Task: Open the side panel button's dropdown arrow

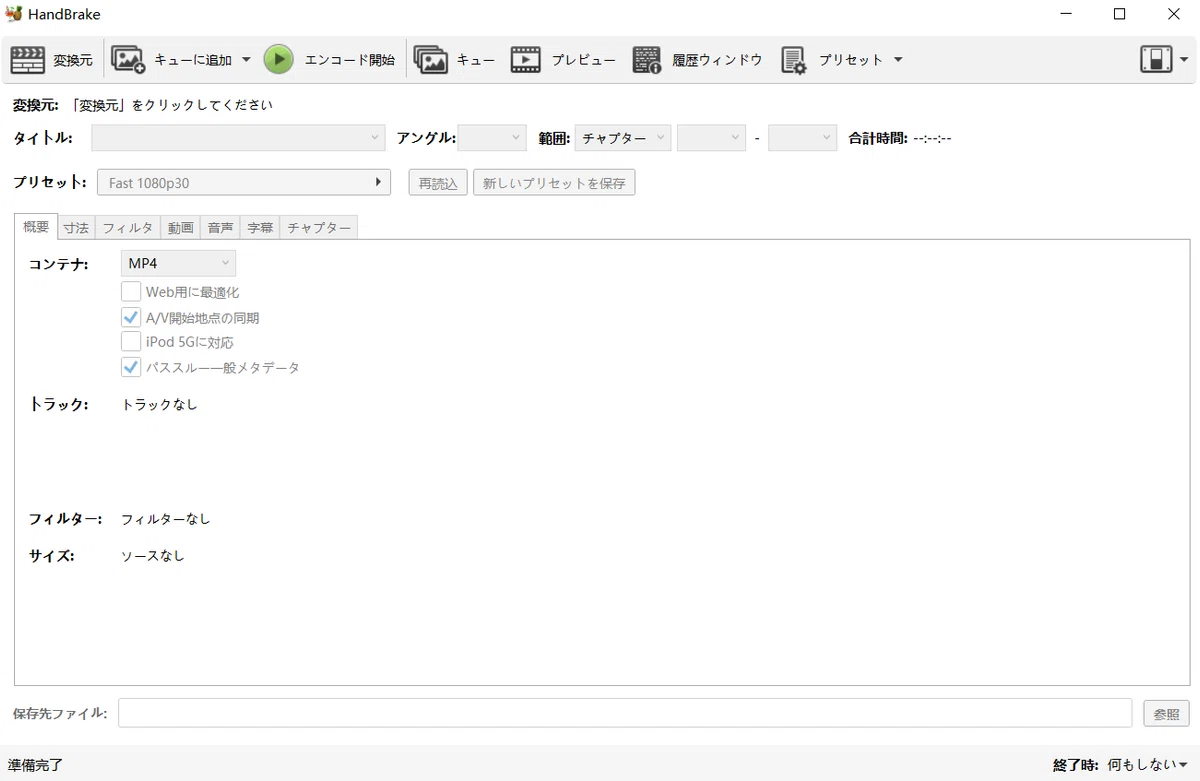Action: pos(1184,60)
